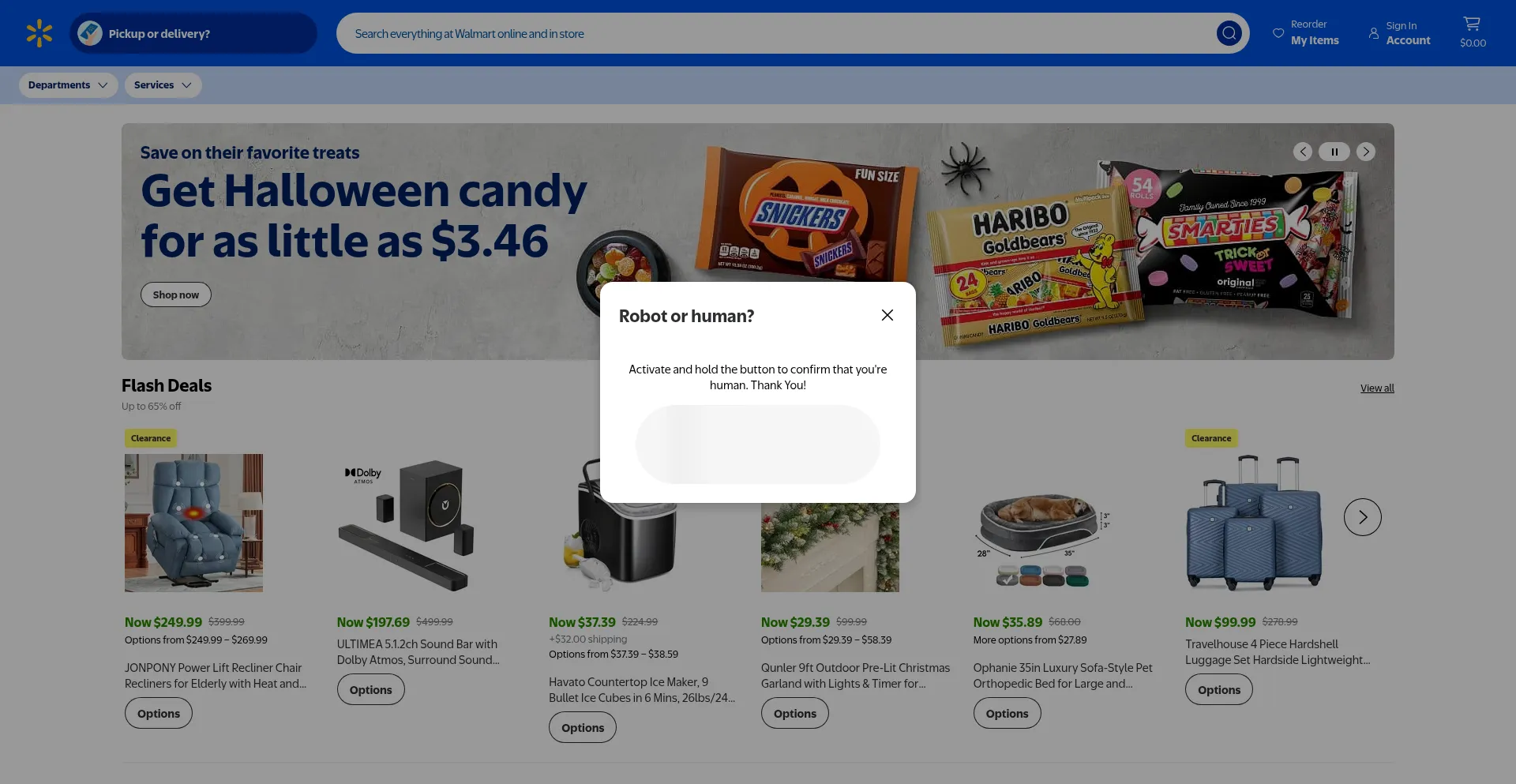This screenshot has height=784, width=1516.
Task: Open View all Flash Deals link
Action: pos(1377,388)
